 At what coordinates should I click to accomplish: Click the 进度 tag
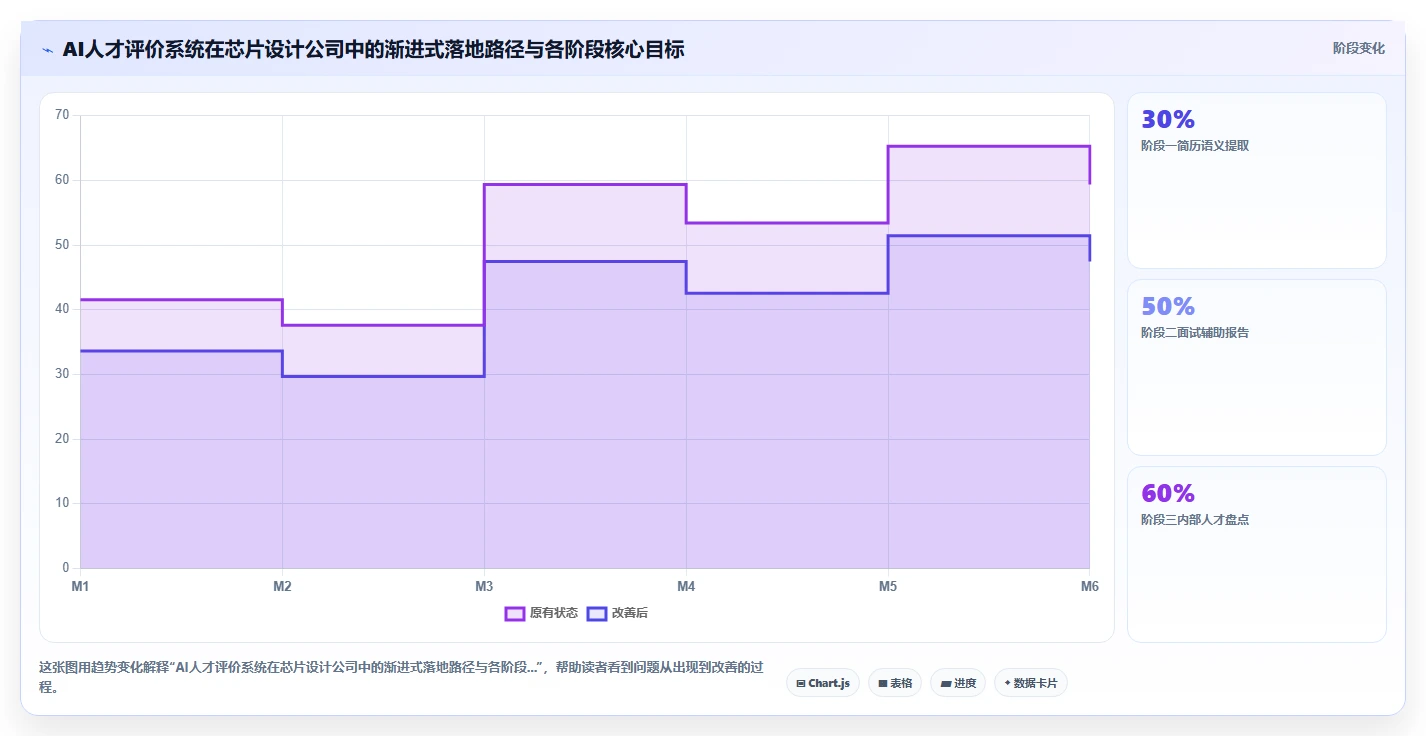pos(958,683)
